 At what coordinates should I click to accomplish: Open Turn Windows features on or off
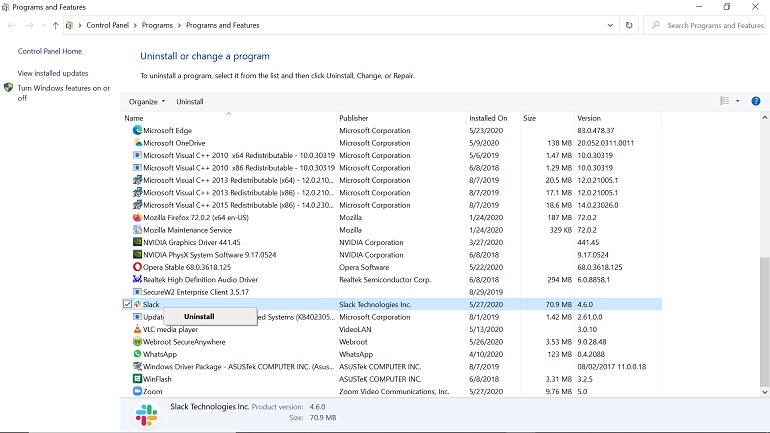tap(63, 93)
